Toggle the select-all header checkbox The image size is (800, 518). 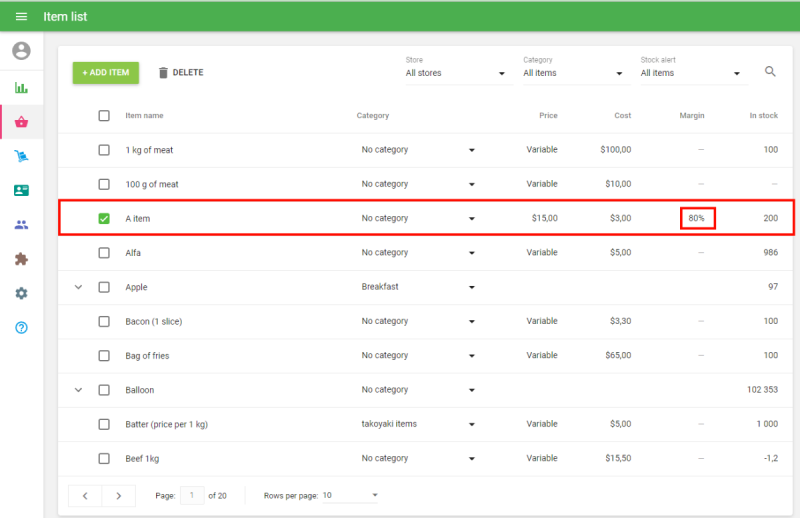[x=104, y=116]
